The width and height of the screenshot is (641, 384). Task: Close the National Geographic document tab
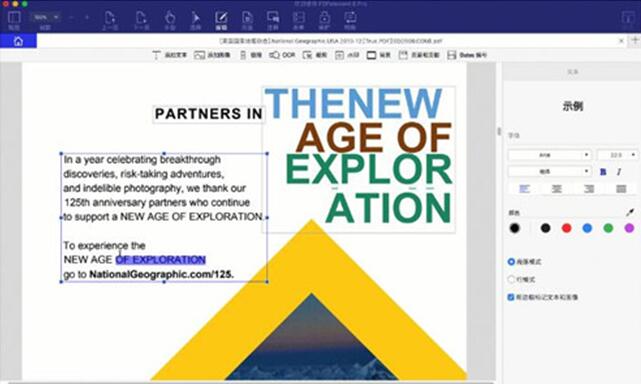tap(621, 41)
